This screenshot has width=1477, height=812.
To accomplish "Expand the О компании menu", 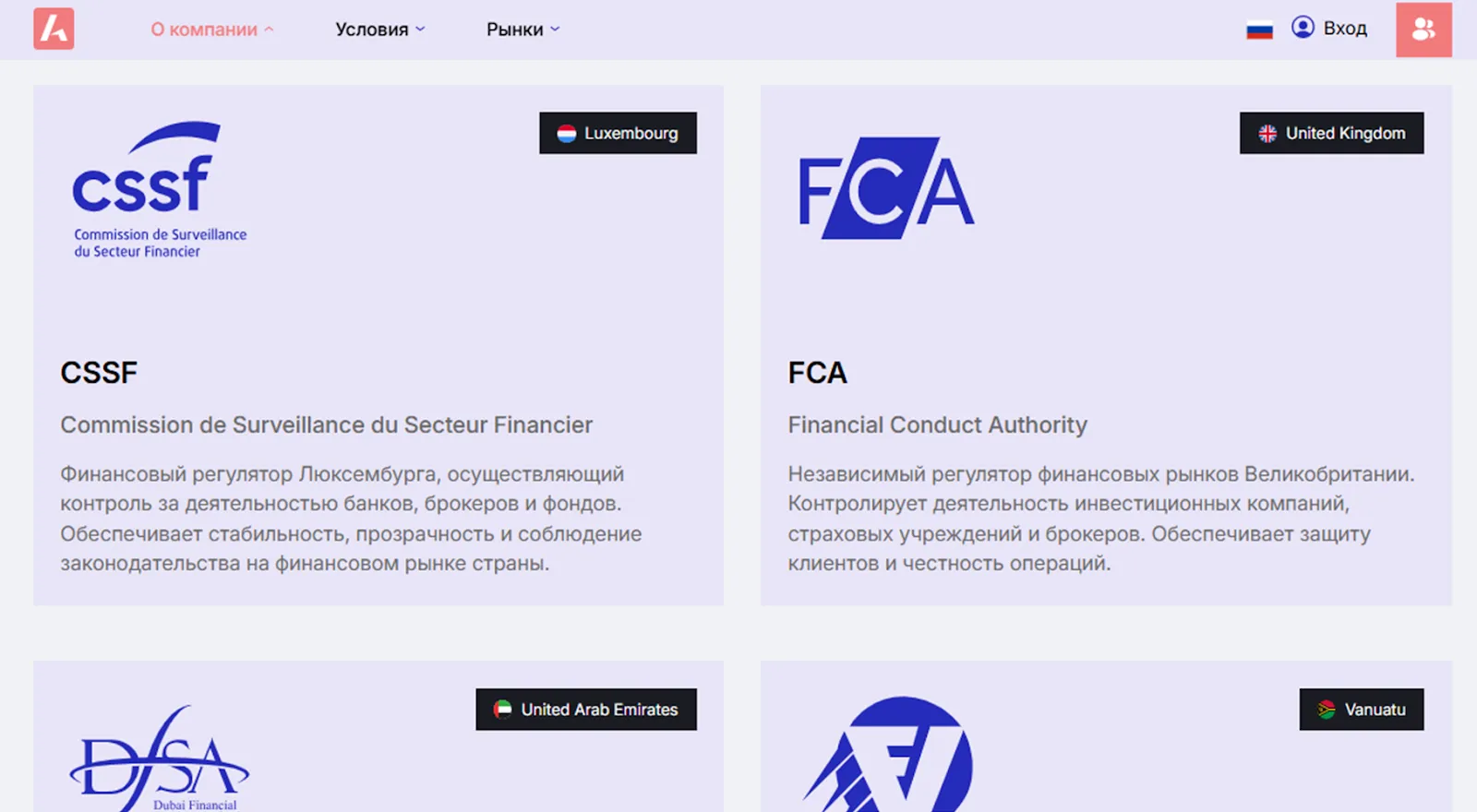I will click(212, 30).
